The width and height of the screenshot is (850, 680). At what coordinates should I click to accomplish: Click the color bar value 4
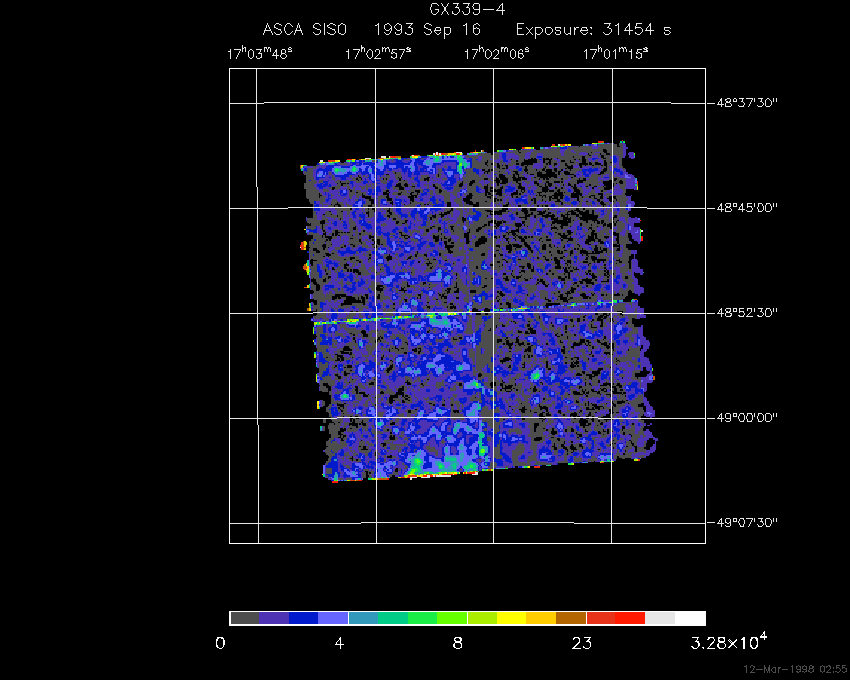click(339, 644)
